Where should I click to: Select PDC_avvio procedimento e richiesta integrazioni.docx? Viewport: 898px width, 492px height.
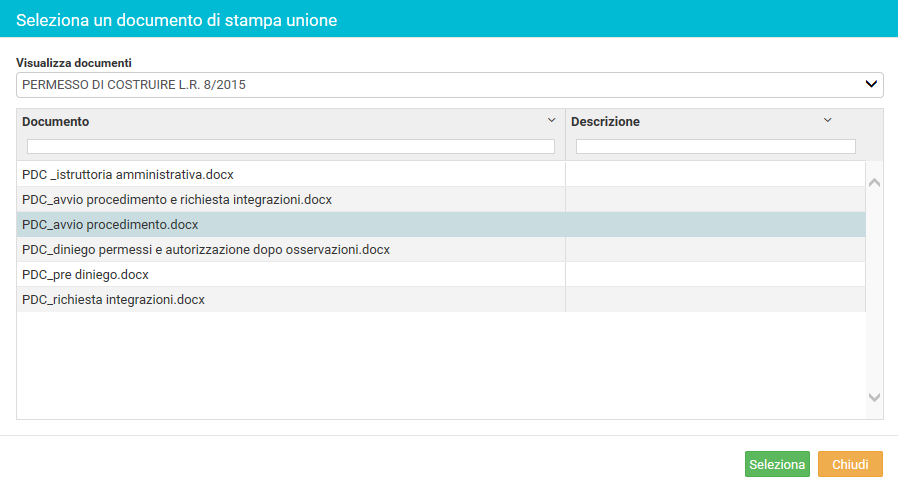click(441, 199)
